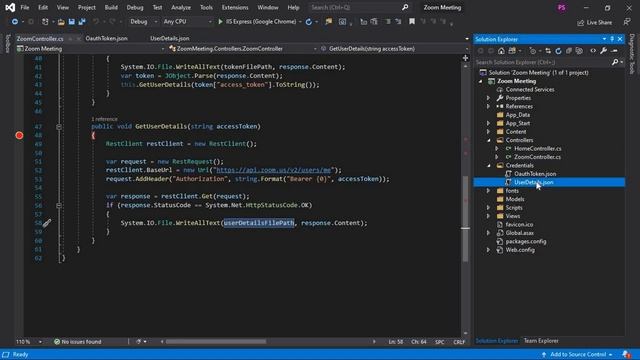Open the Debug menu
The width and height of the screenshot is (640, 360).
[x=135, y=7]
